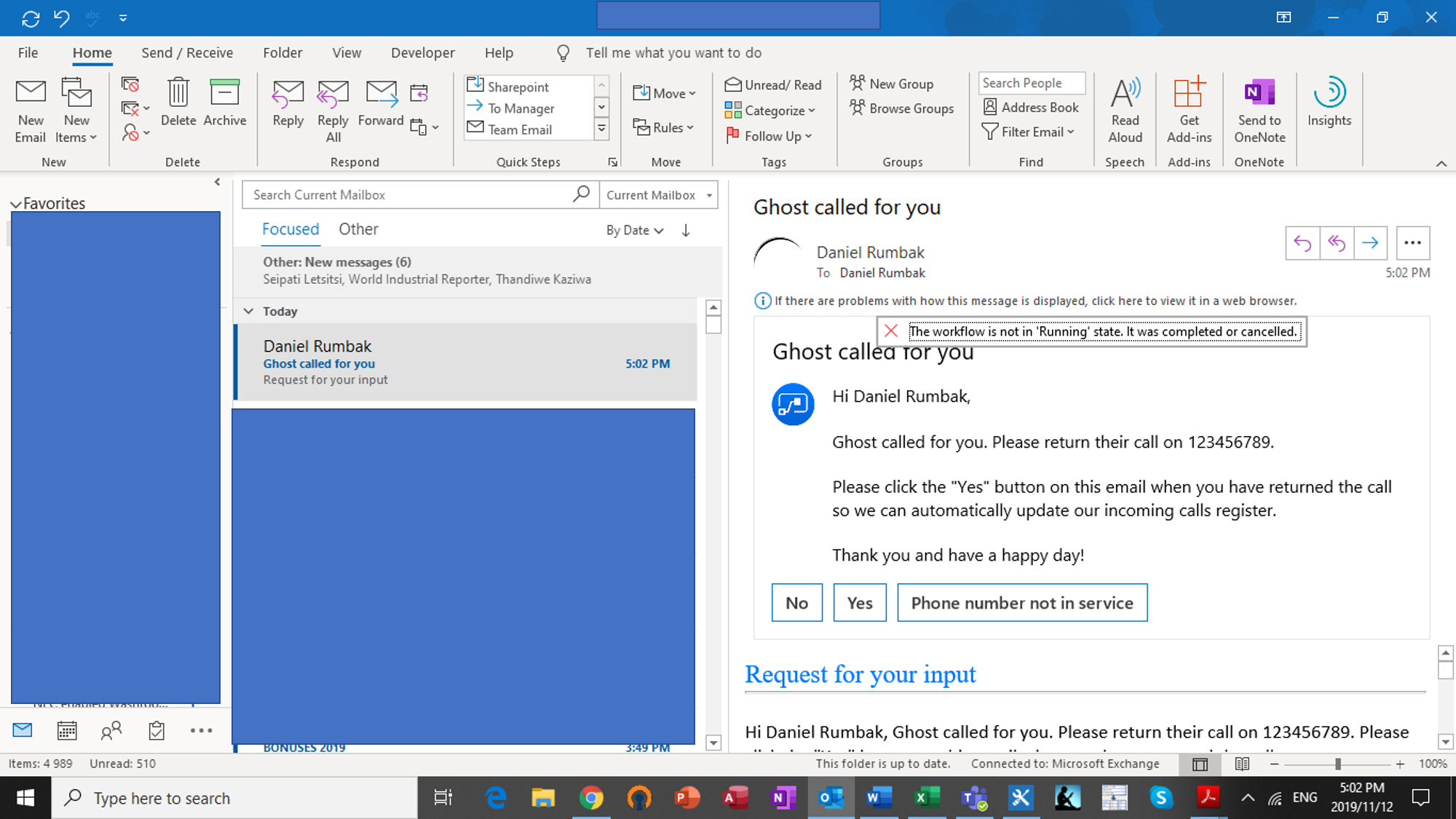The width and height of the screenshot is (1456, 819).
Task: Click reading pane forward arrow icon
Action: pos(1370,243)
